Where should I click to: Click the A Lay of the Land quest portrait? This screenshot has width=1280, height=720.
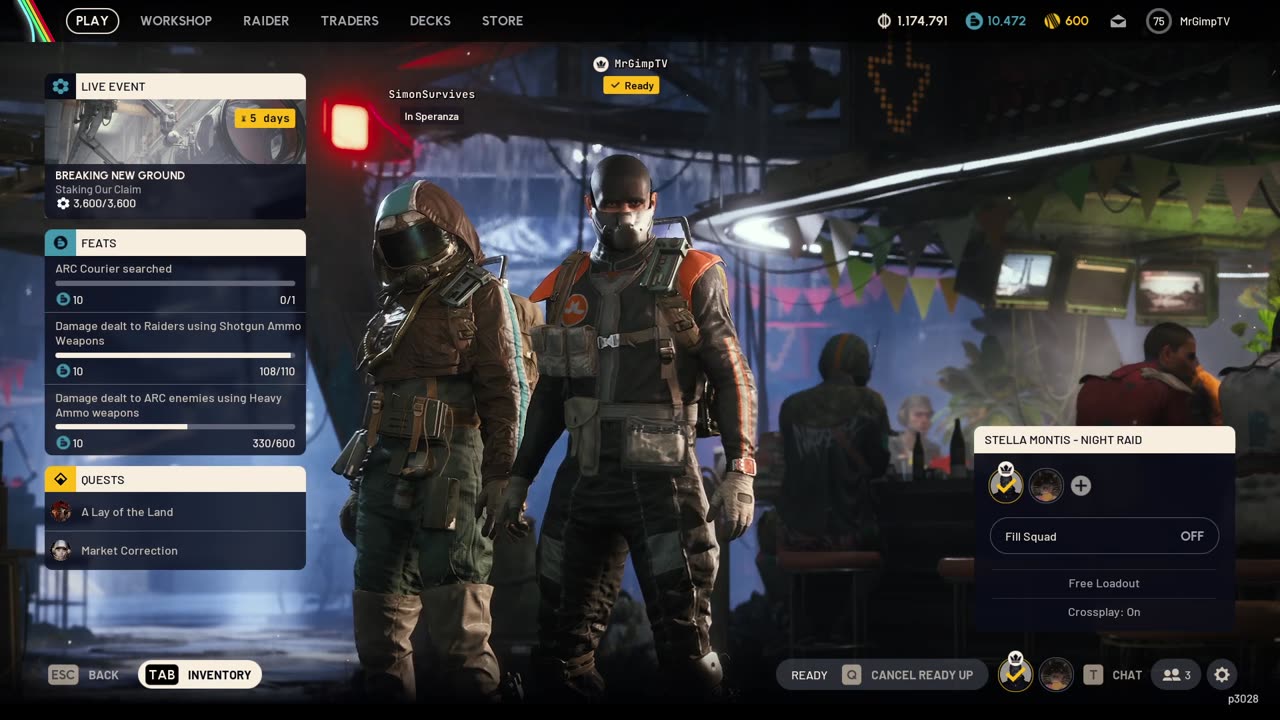pyautogui.click(x=61, y=512)
